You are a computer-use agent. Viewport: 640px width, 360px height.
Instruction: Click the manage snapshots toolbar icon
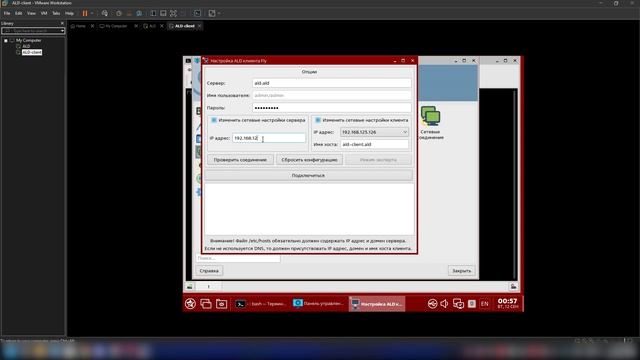pyautogui.click(x=139, y=13)
